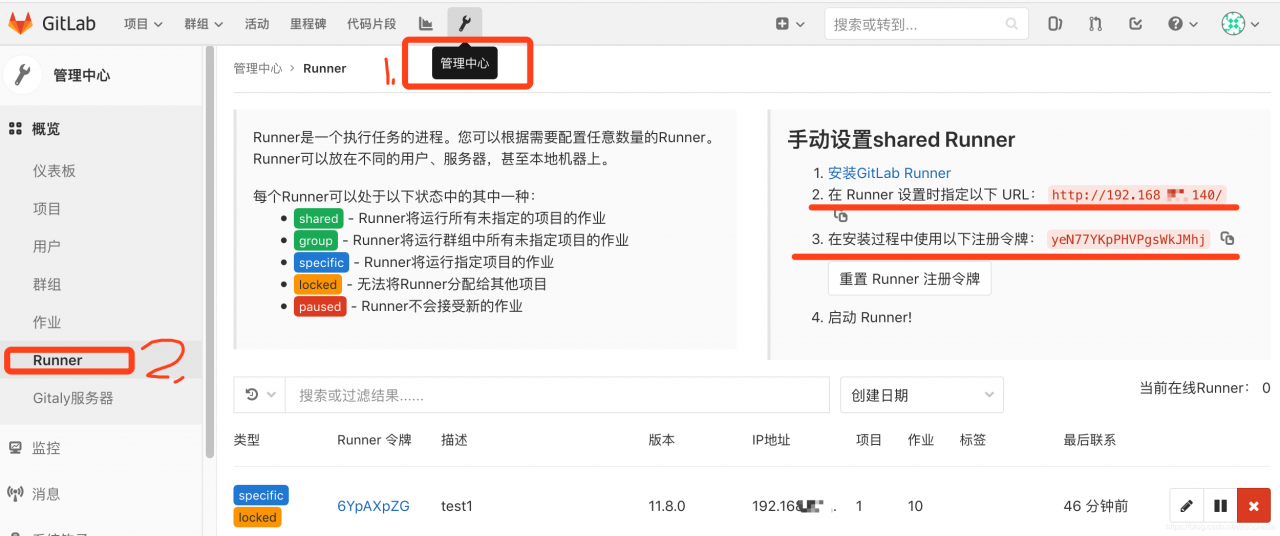The width and height of the screenshot is (1280, 536).
Task: Click the 46 分钟前 last contact cell
Action: coord(1096,506)
